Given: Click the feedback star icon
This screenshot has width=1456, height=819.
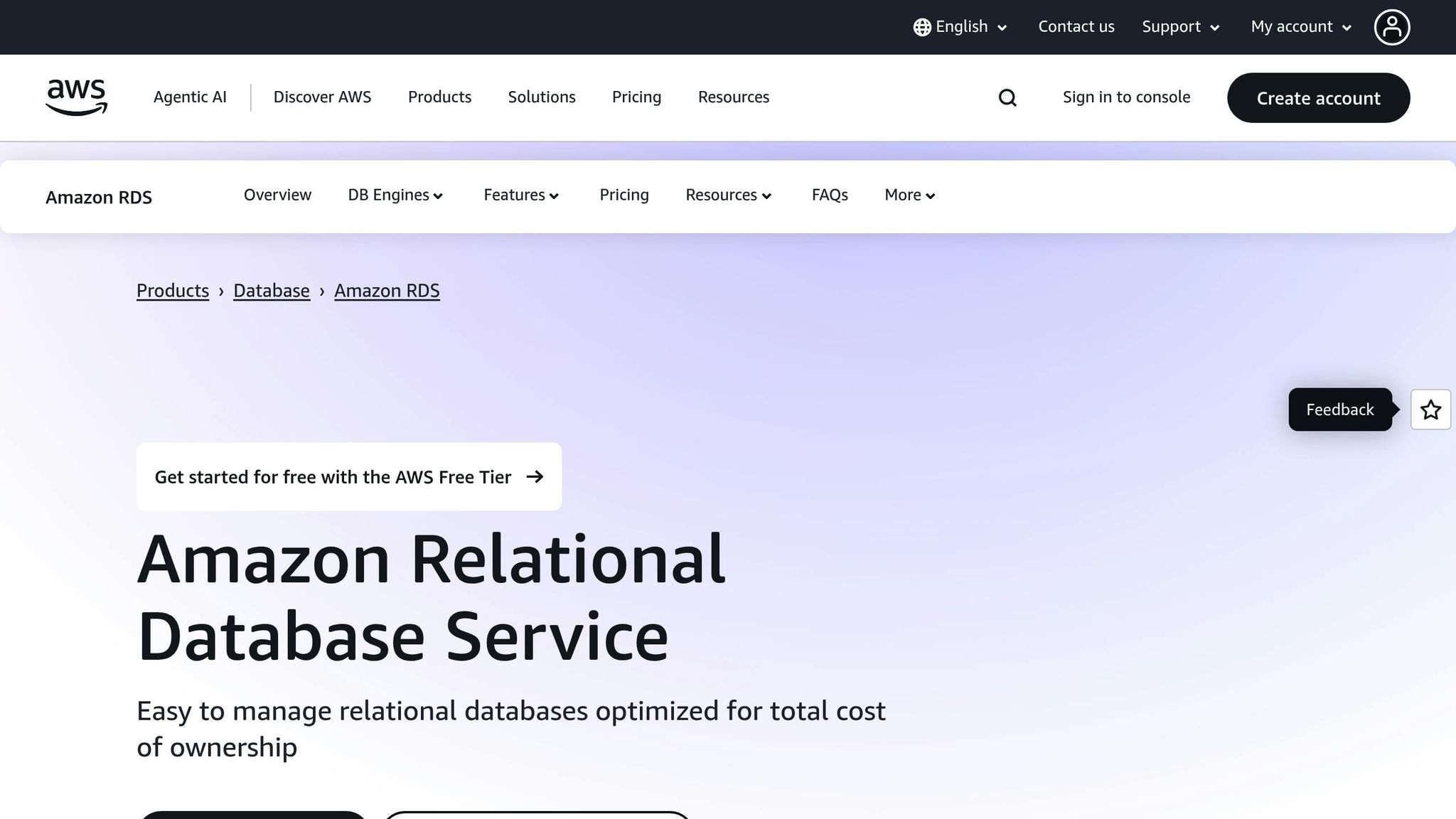Looking at the screenshot, I should [x=1430, y=409].
